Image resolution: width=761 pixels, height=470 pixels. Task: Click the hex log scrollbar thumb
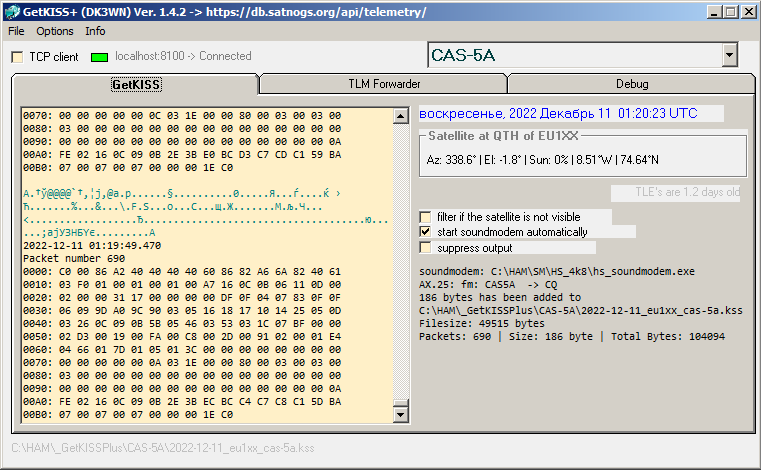point(400,403)
